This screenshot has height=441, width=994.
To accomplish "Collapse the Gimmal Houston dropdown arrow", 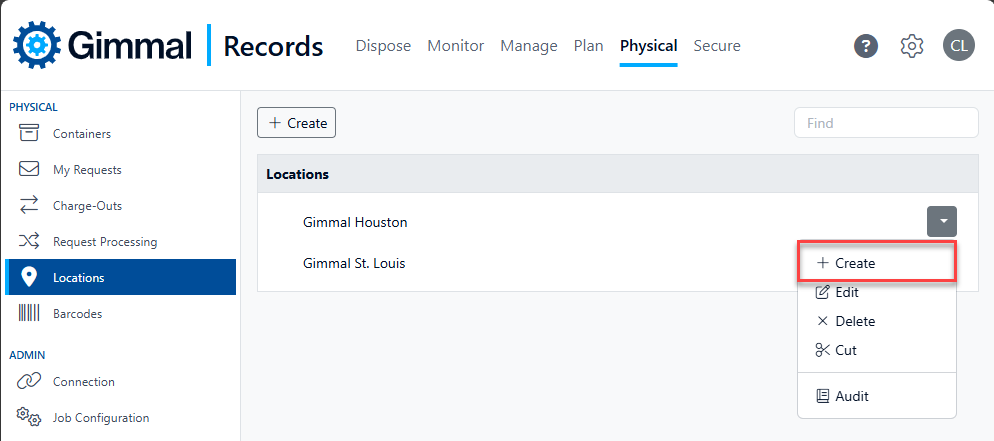I will (941, 222).
